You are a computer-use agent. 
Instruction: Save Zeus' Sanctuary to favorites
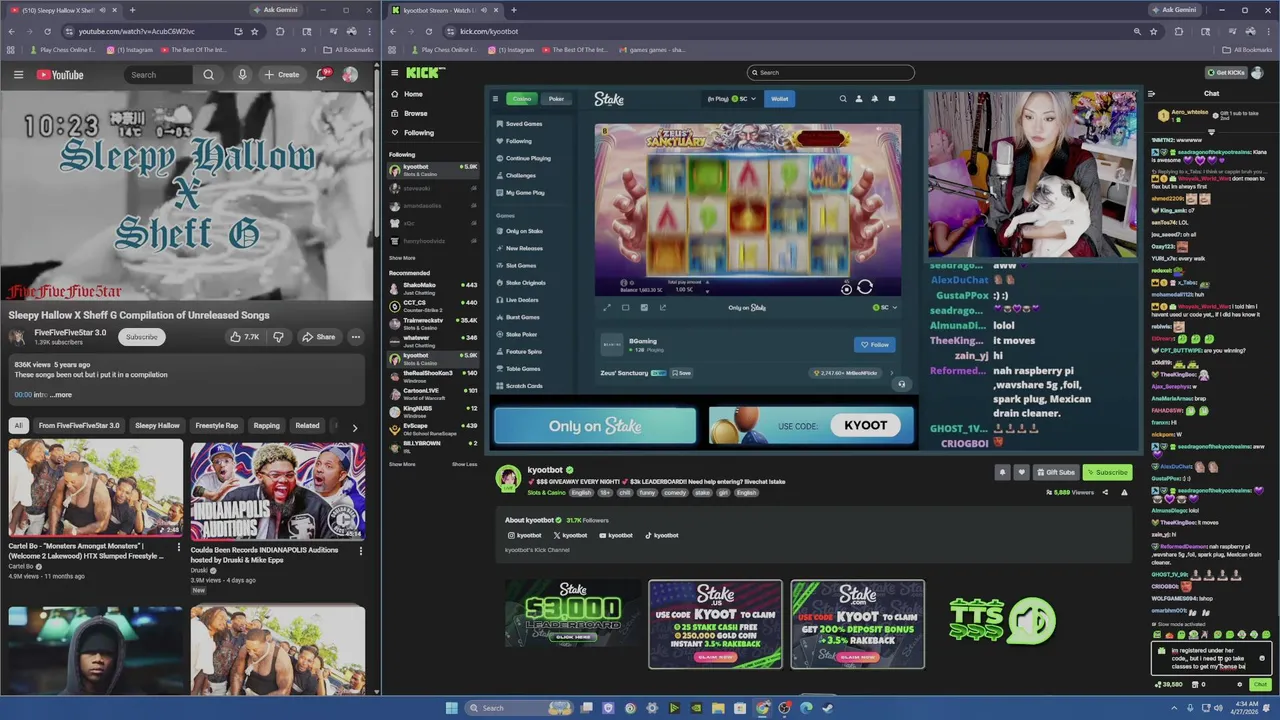(681, 373)
